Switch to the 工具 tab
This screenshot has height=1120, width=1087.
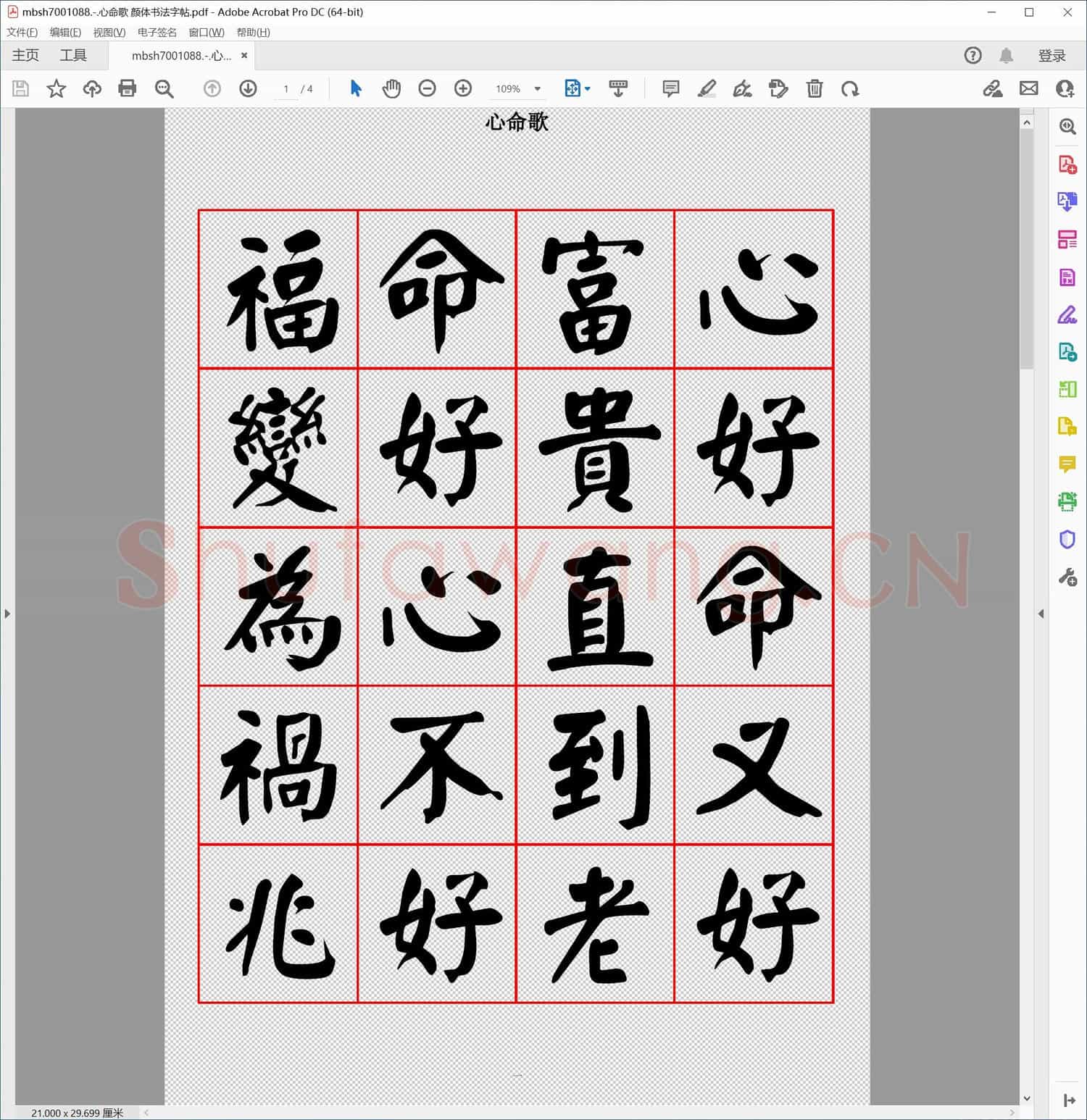[72, 55]
